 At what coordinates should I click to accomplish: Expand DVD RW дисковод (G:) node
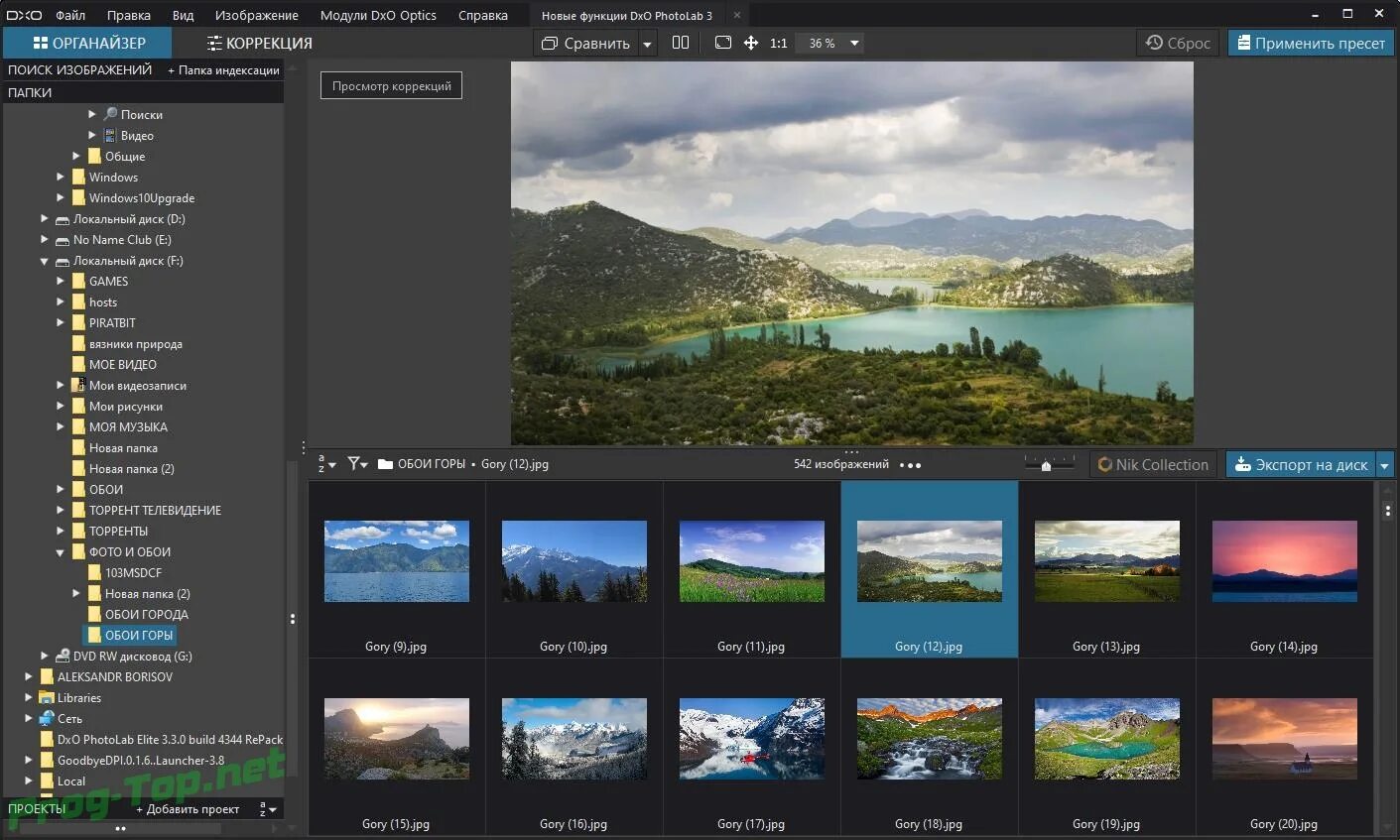point(45,656)
